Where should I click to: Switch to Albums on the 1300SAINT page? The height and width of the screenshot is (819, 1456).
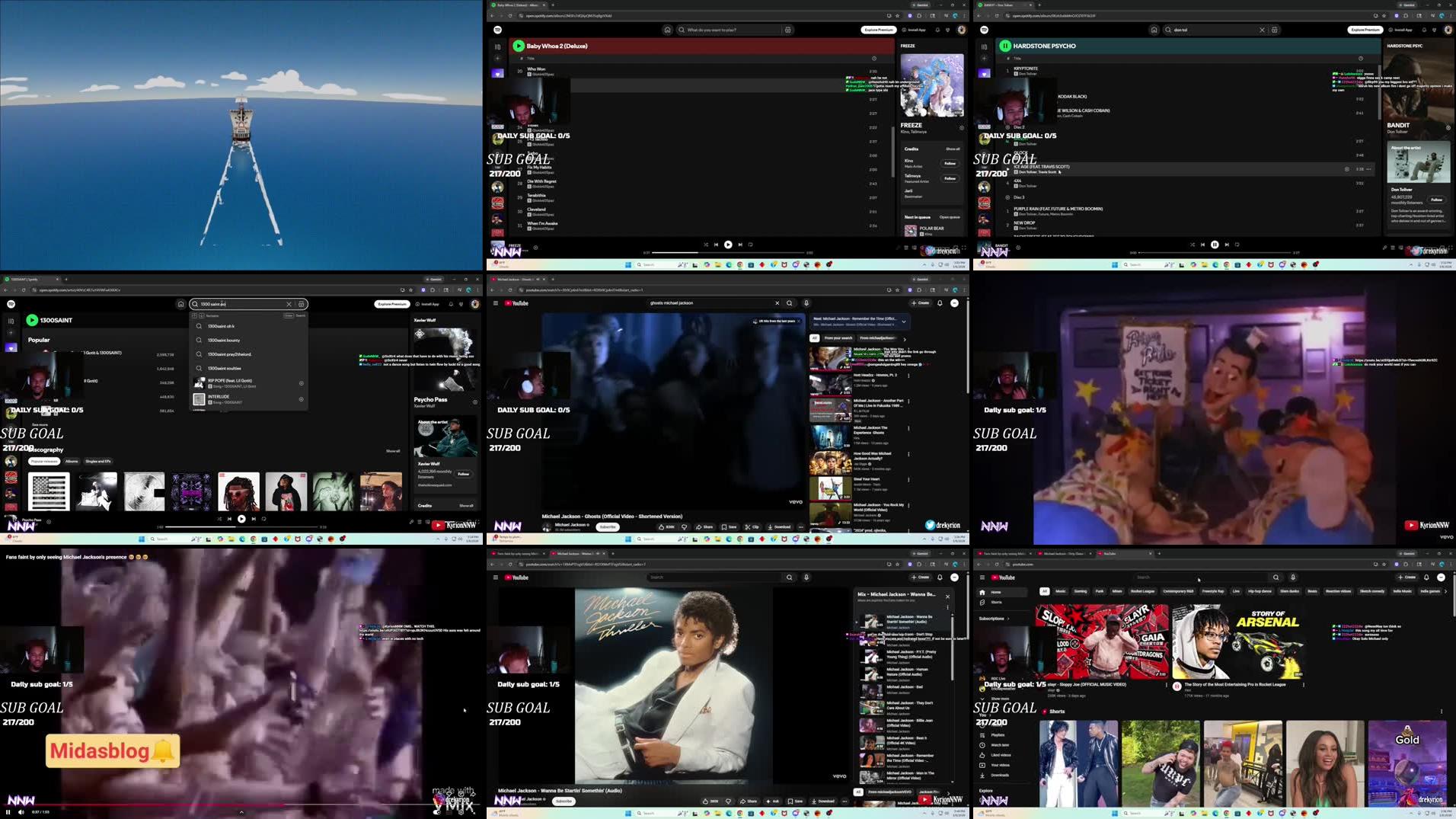72,461
